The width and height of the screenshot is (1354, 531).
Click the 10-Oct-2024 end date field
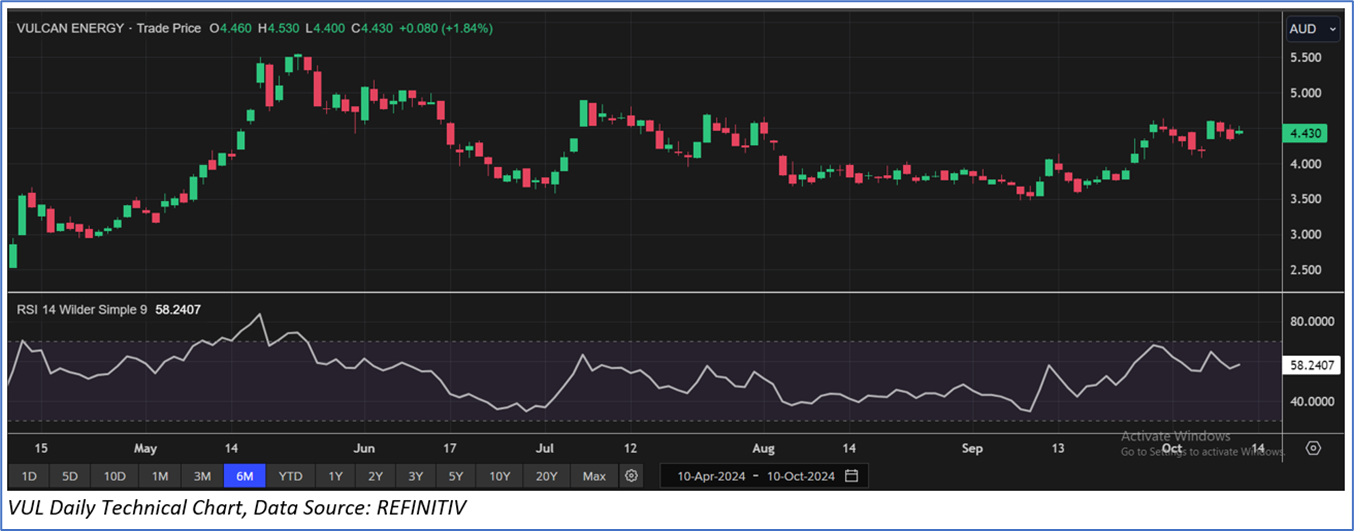click(799, 476)
